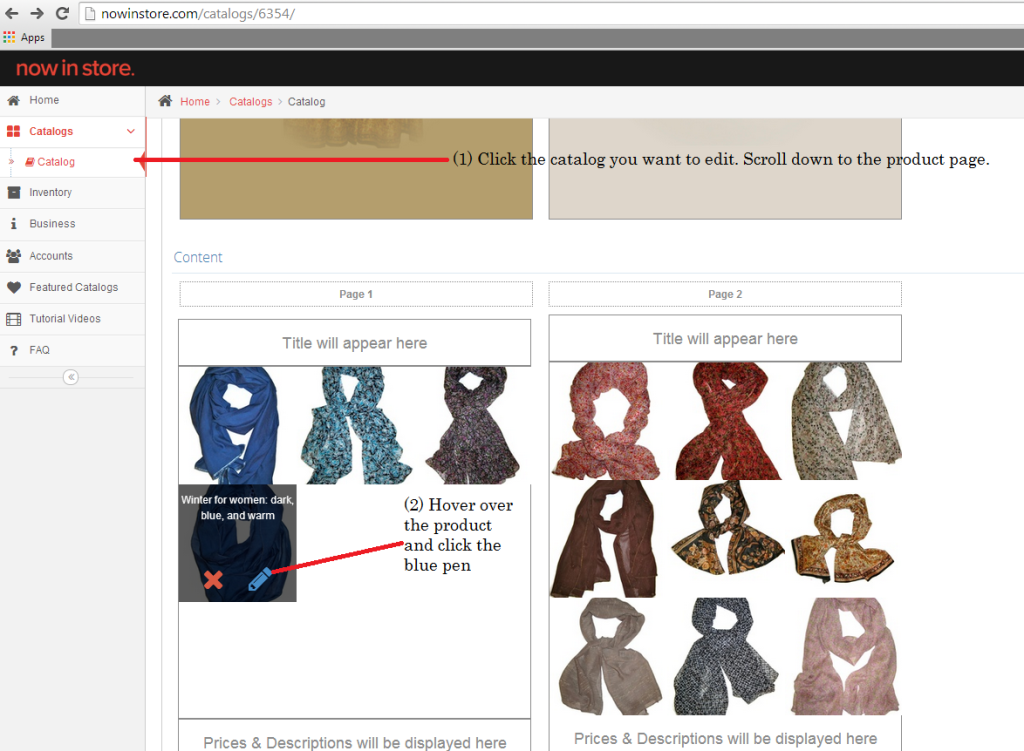Select the solid blue scarf on Page 1
Image resolution: width=1024 pixels, height=751 pixels.
click(x=236, y=425)
